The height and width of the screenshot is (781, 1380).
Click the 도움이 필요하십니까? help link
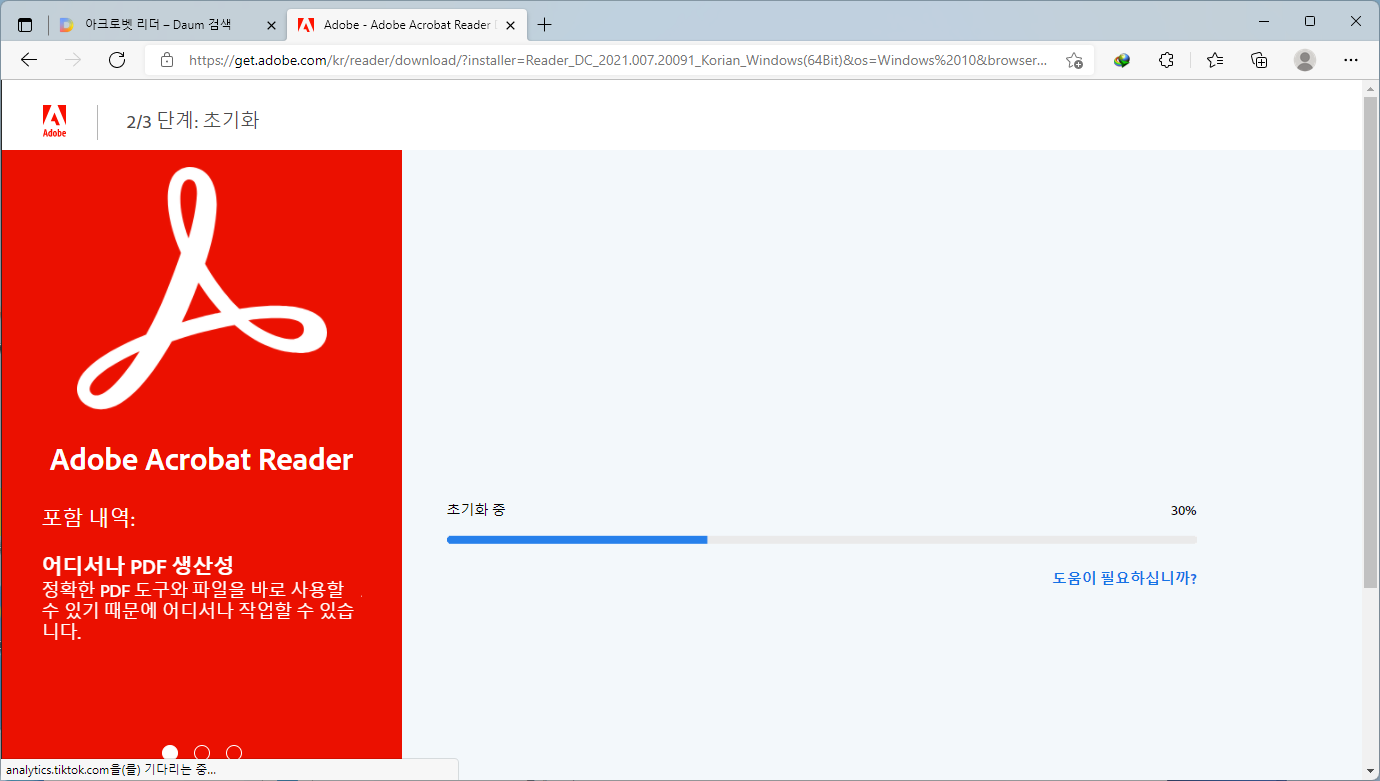pyautogui.click(x=1125, y=578)
